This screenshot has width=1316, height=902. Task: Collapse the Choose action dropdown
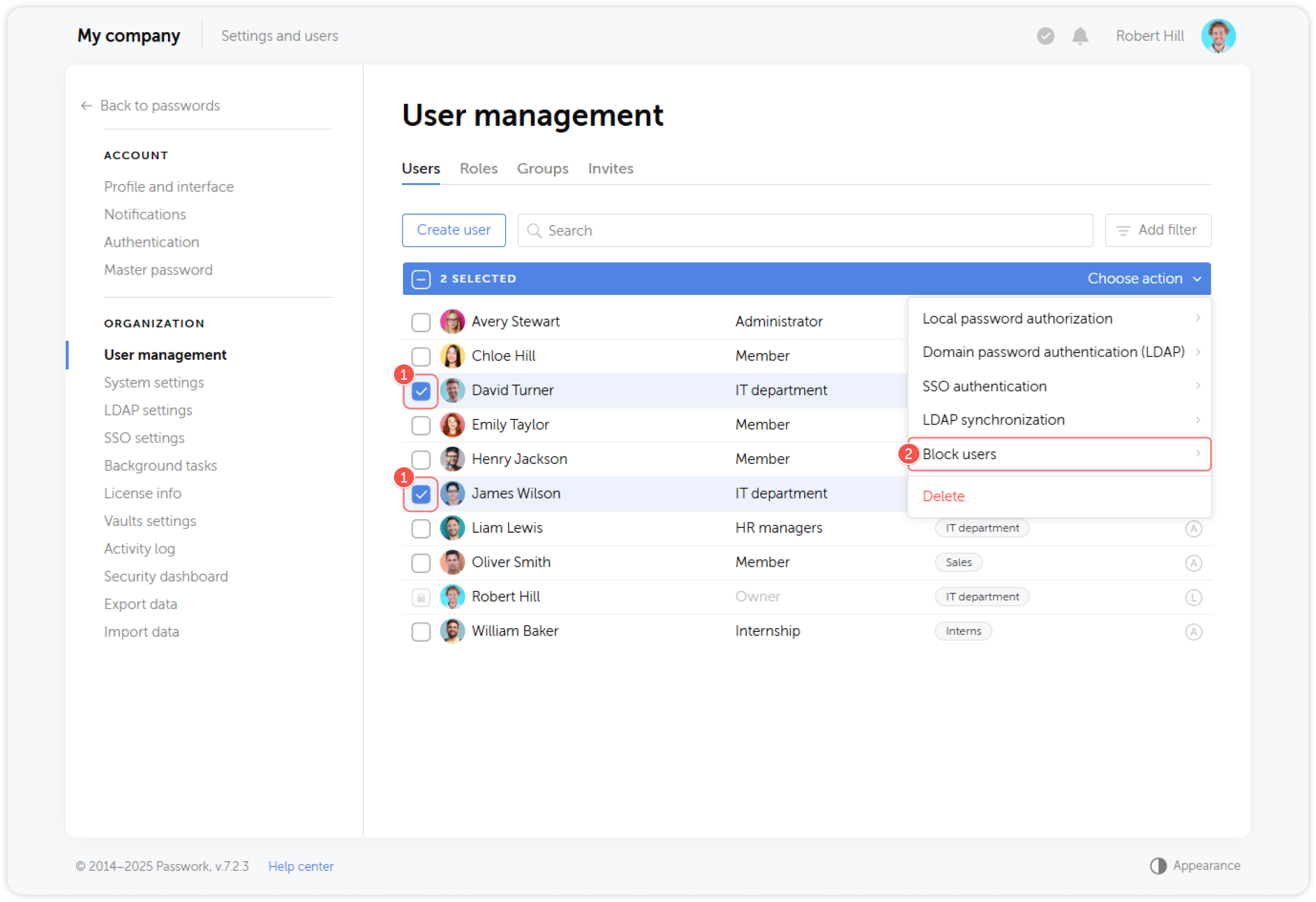pyautogui.click(x=1143, y=279)
